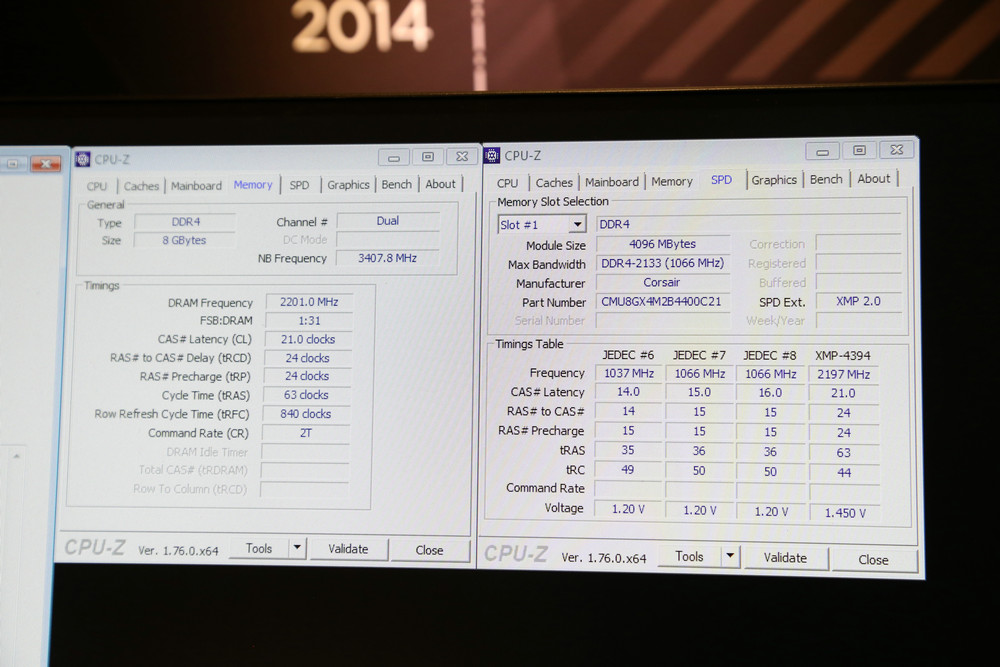The image size is (1000, 667).
Task: Expand the Tools dropdown arrow in the Memory window
Action: pyautogui.click(x=297, y=548)
